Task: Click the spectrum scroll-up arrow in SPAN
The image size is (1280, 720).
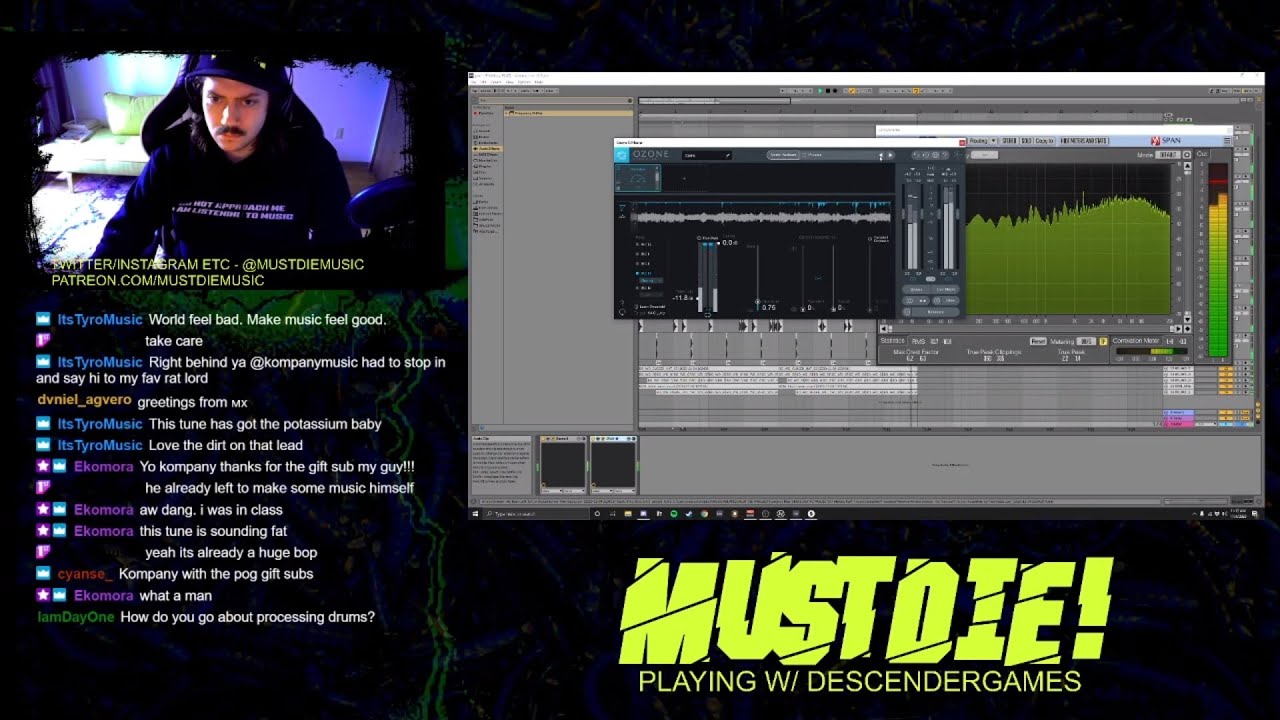Action: click(1188, 166)
